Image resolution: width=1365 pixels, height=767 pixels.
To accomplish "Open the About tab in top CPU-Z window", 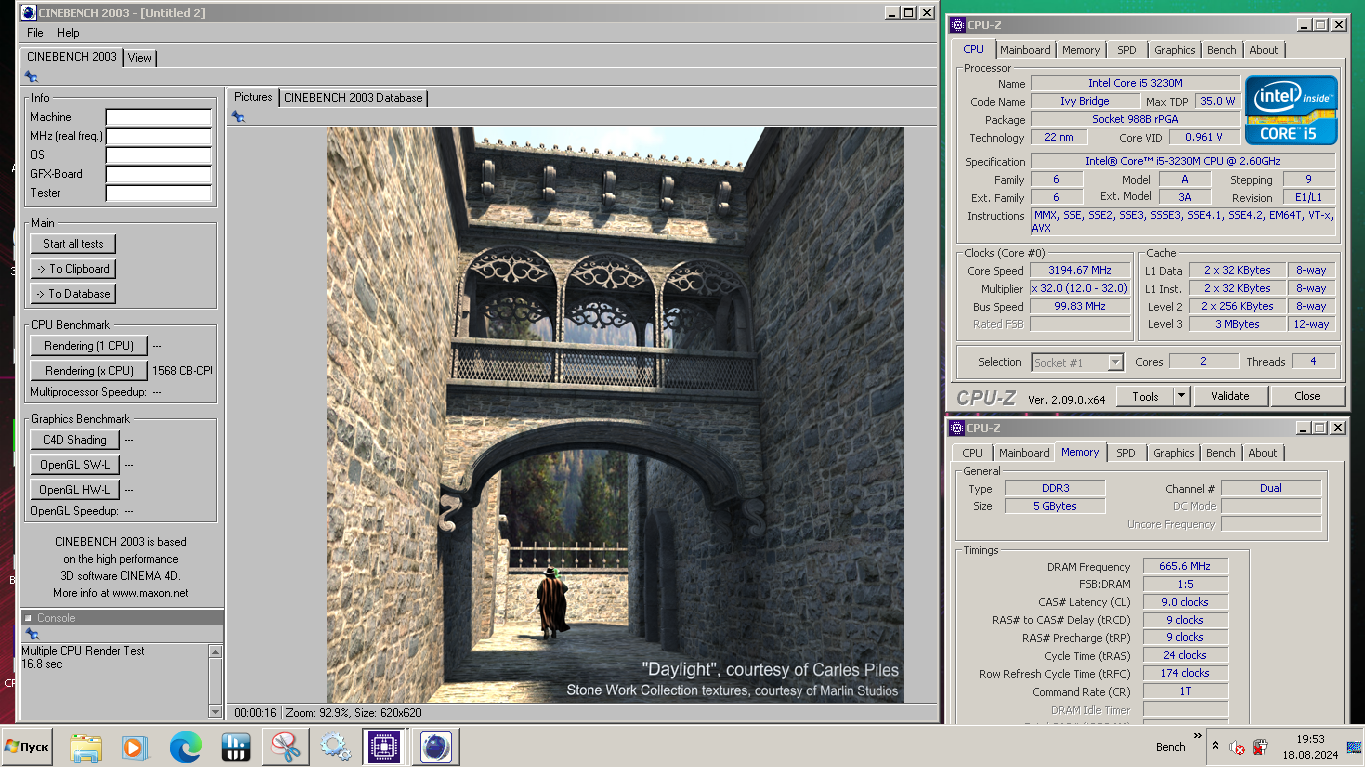I will click(1264, 50).
